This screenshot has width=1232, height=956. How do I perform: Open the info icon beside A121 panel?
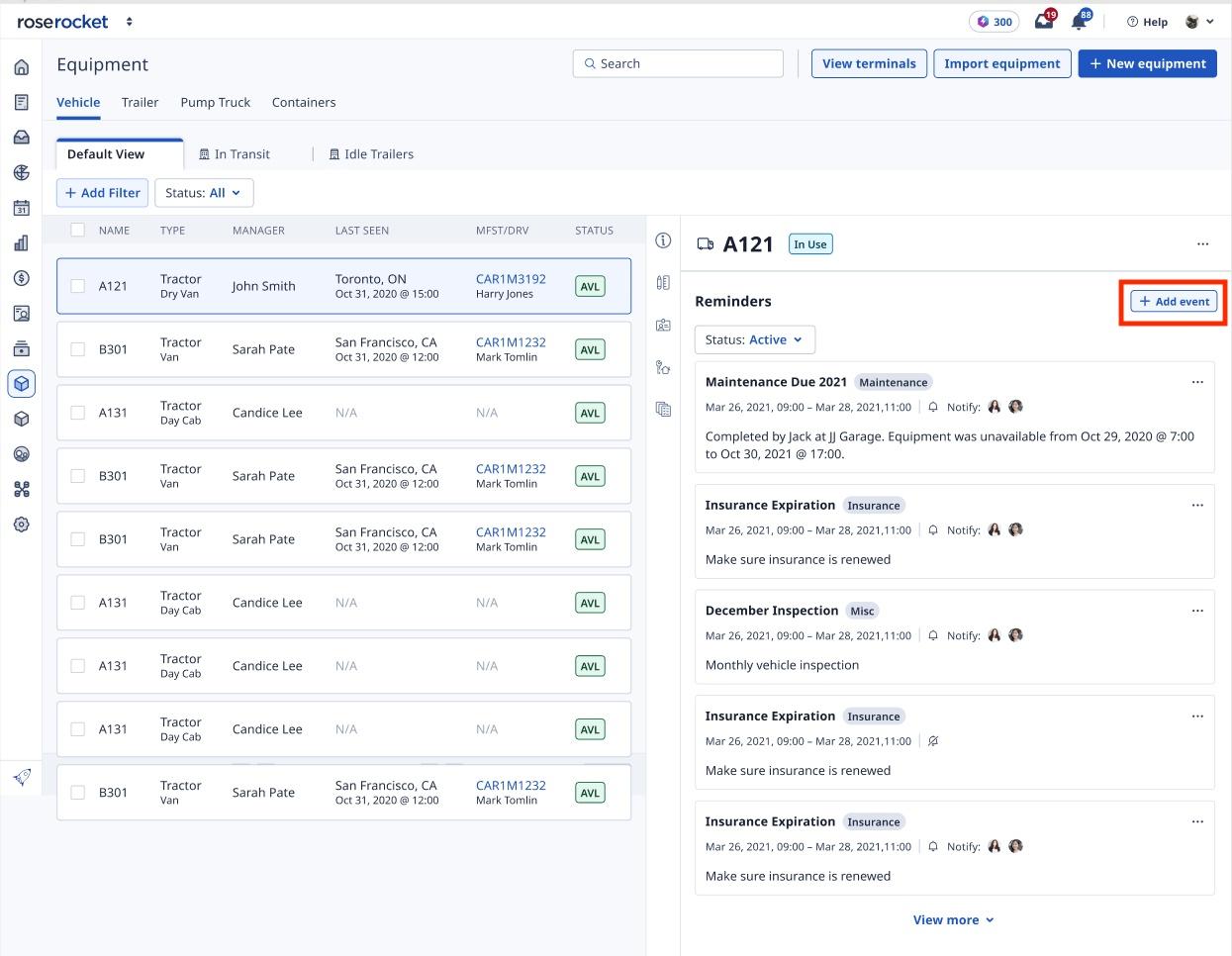[x=663, y=240]
